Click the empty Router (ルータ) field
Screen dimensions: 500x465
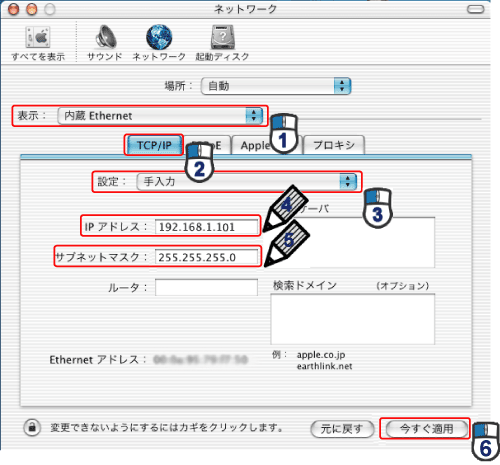click(x=206, y=287)
